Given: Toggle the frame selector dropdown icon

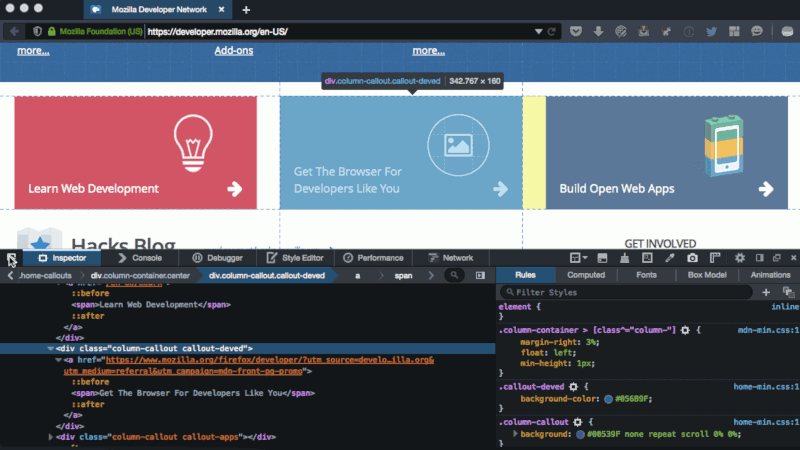Looking at the screenshot, I should (x=578, y=258).
